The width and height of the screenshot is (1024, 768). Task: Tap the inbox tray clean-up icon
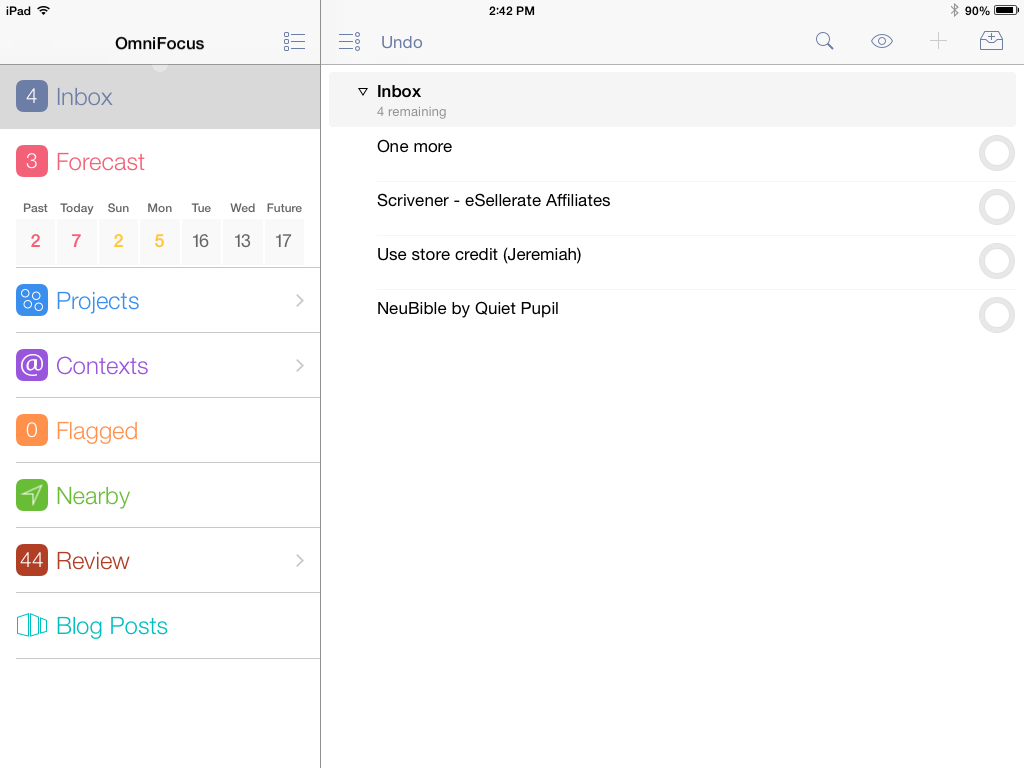[x=991, y=41]
